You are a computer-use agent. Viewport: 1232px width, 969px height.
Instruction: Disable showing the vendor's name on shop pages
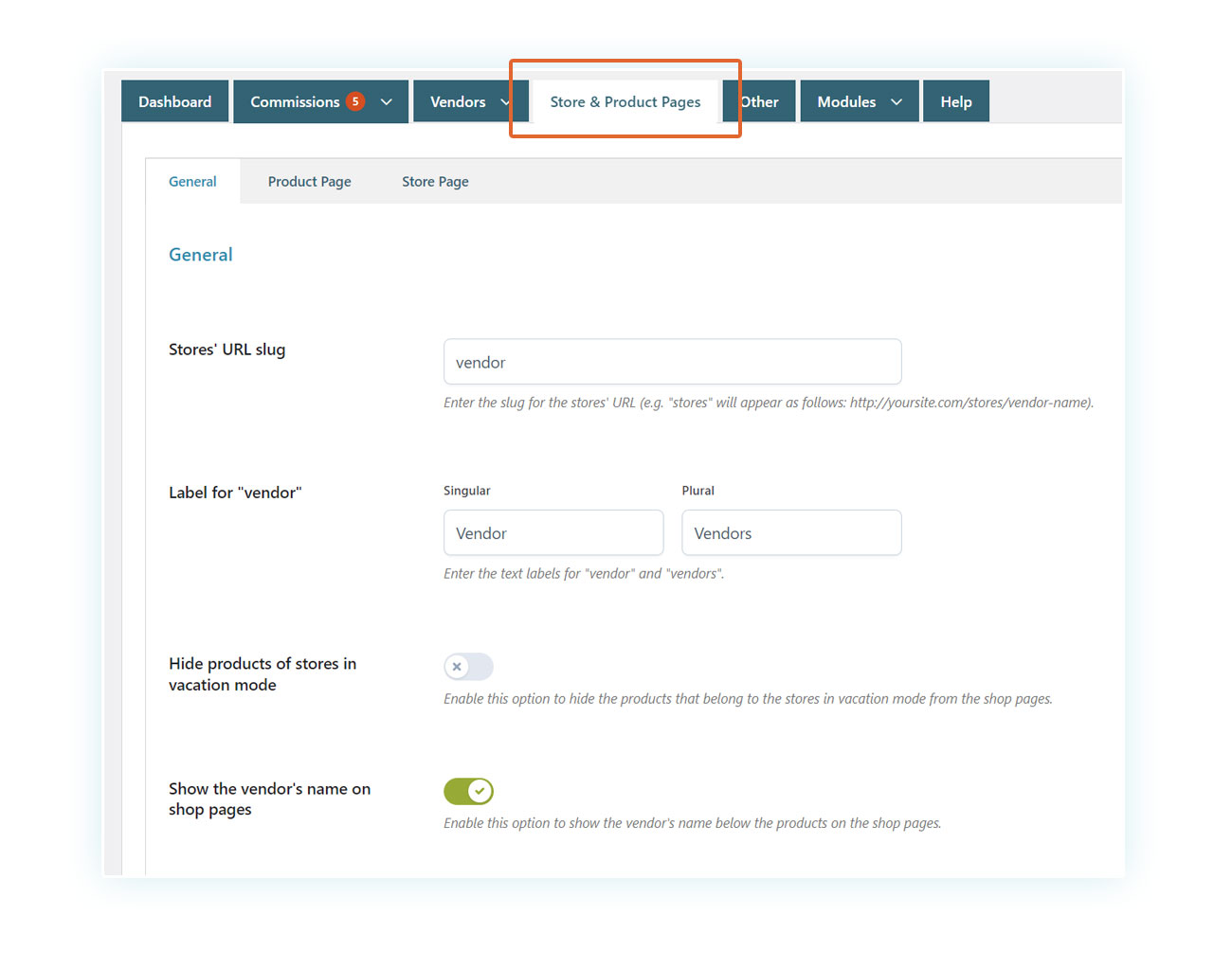click(x=468, y=791)
